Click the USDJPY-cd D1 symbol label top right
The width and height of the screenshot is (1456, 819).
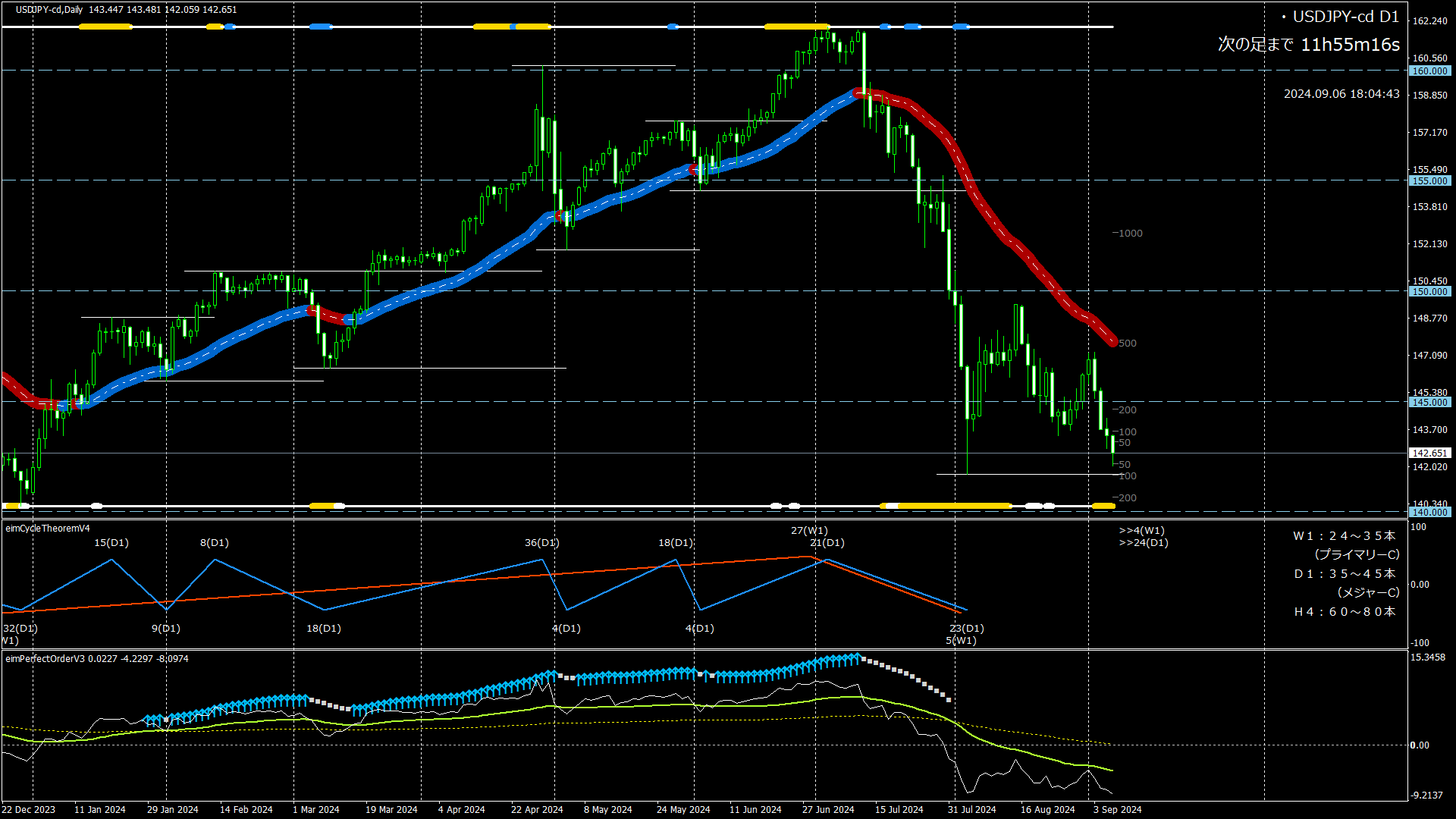(x=1345, y=17)
